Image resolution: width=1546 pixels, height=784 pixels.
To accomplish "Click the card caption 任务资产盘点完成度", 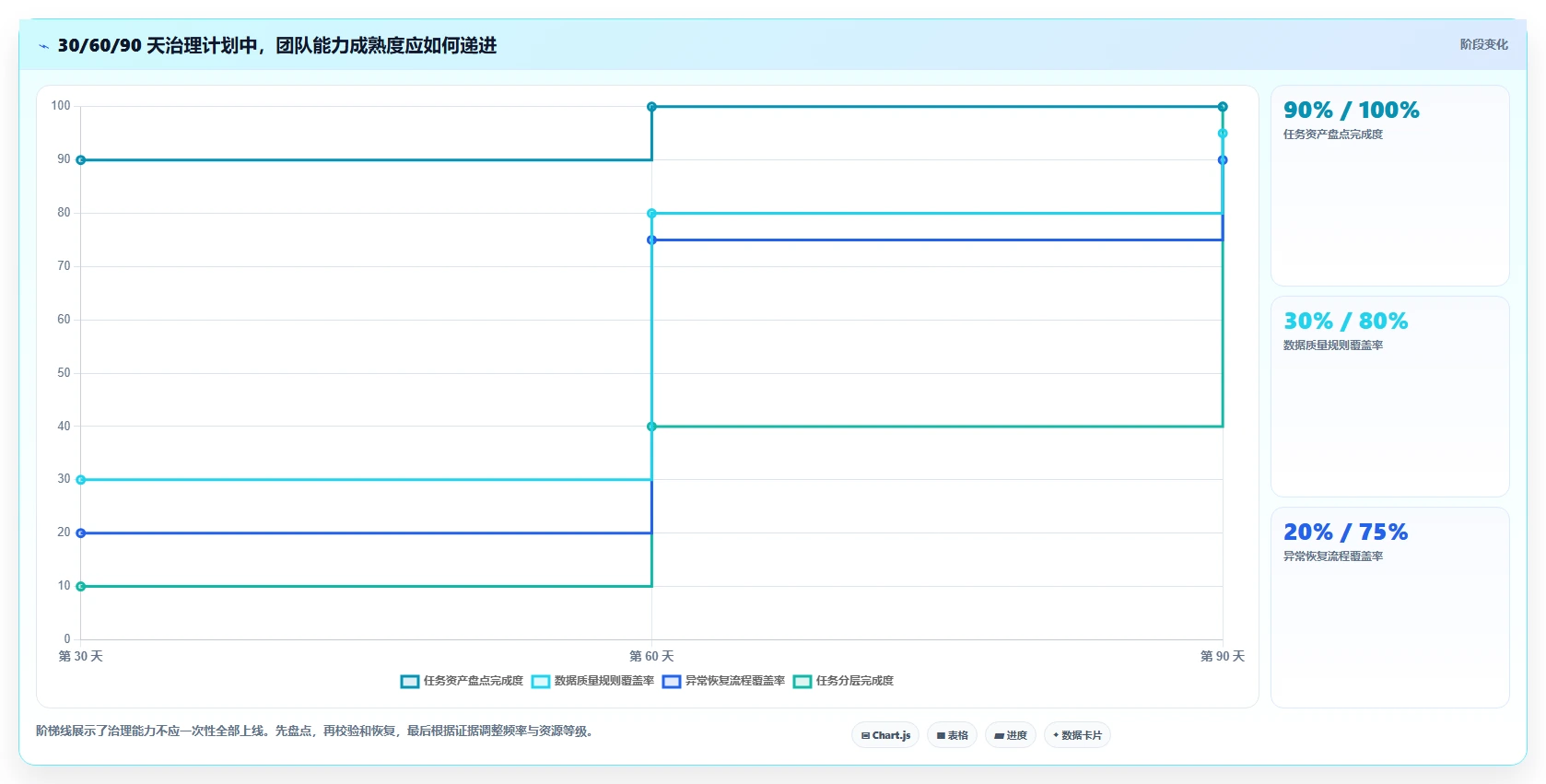I will pyautogui.click(x=1333, y=135).
